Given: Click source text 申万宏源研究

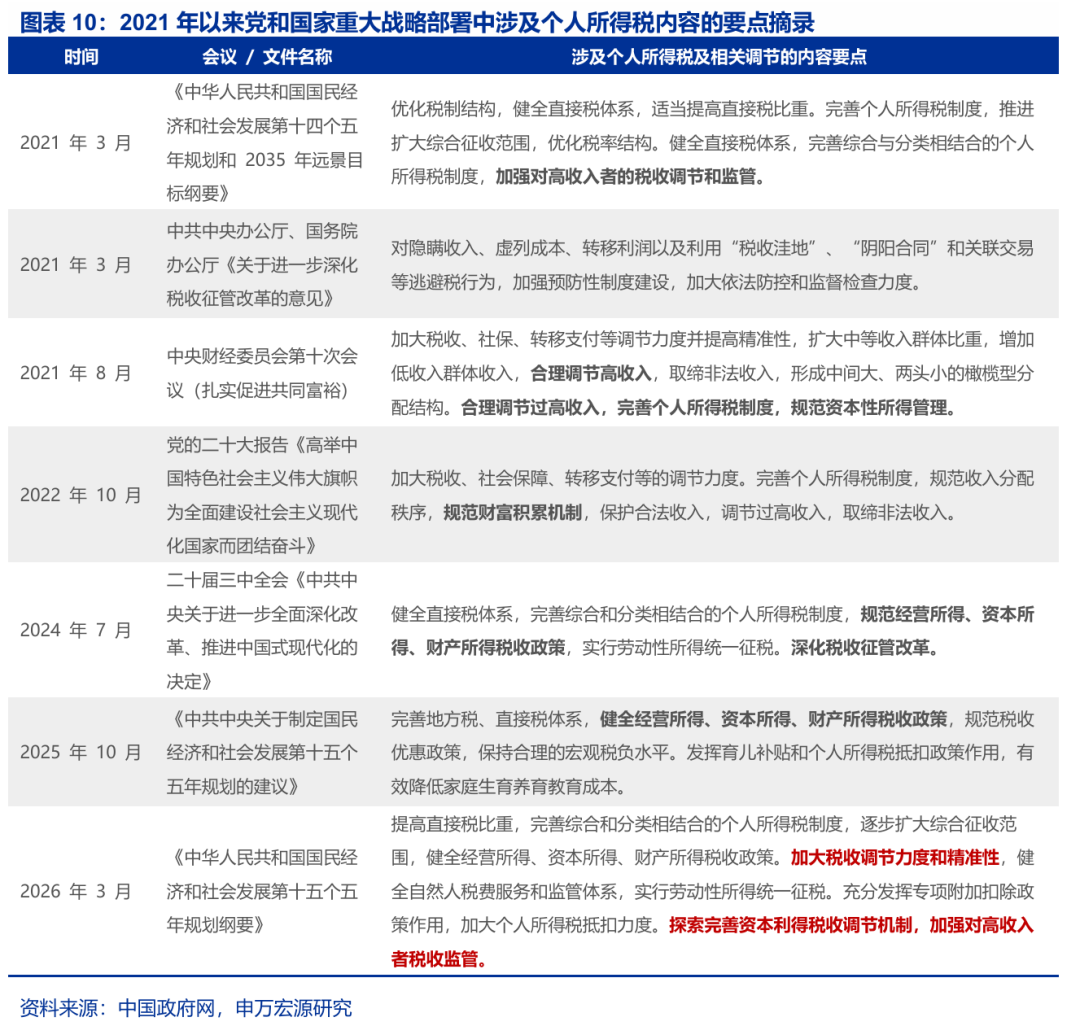Looking at the screenshot, I should click(x=293, y=1007).
